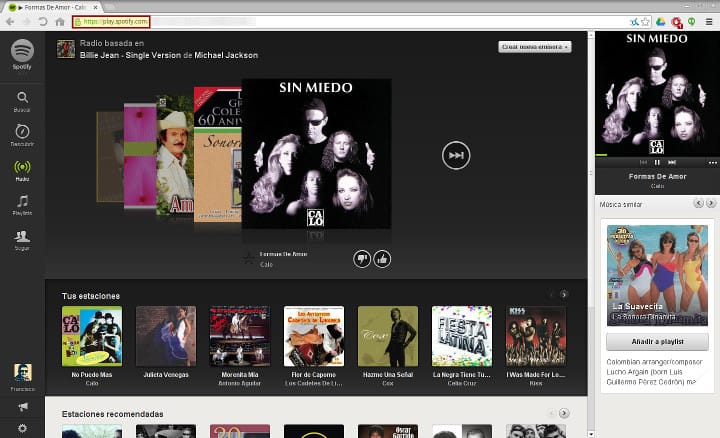The image size is (720, 438).
Task: Open the megaphone notifications icon
Action: 22,407
